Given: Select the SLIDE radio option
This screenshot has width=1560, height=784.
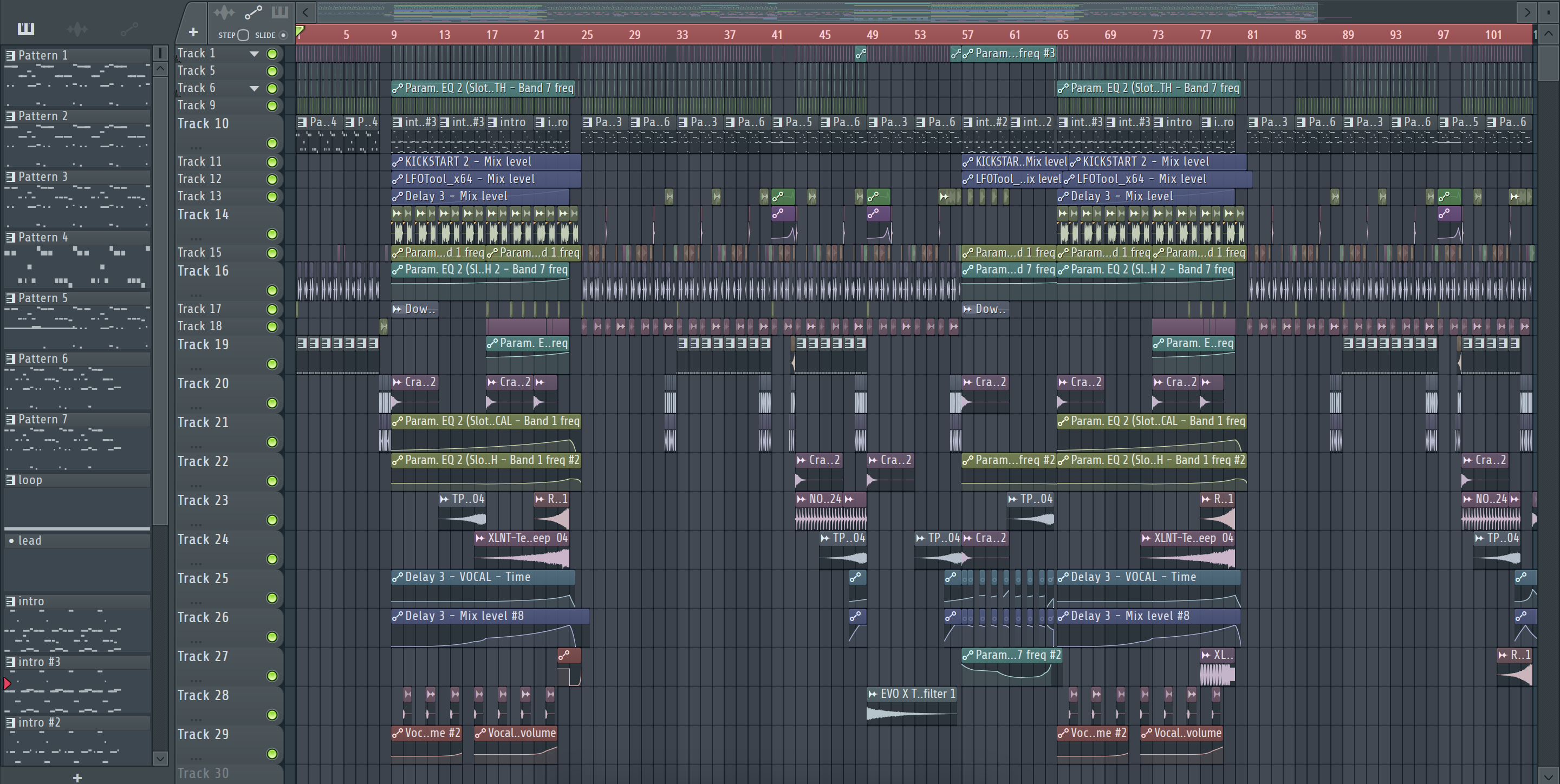Looking at the screenshot, I should (x=283, y=35).
